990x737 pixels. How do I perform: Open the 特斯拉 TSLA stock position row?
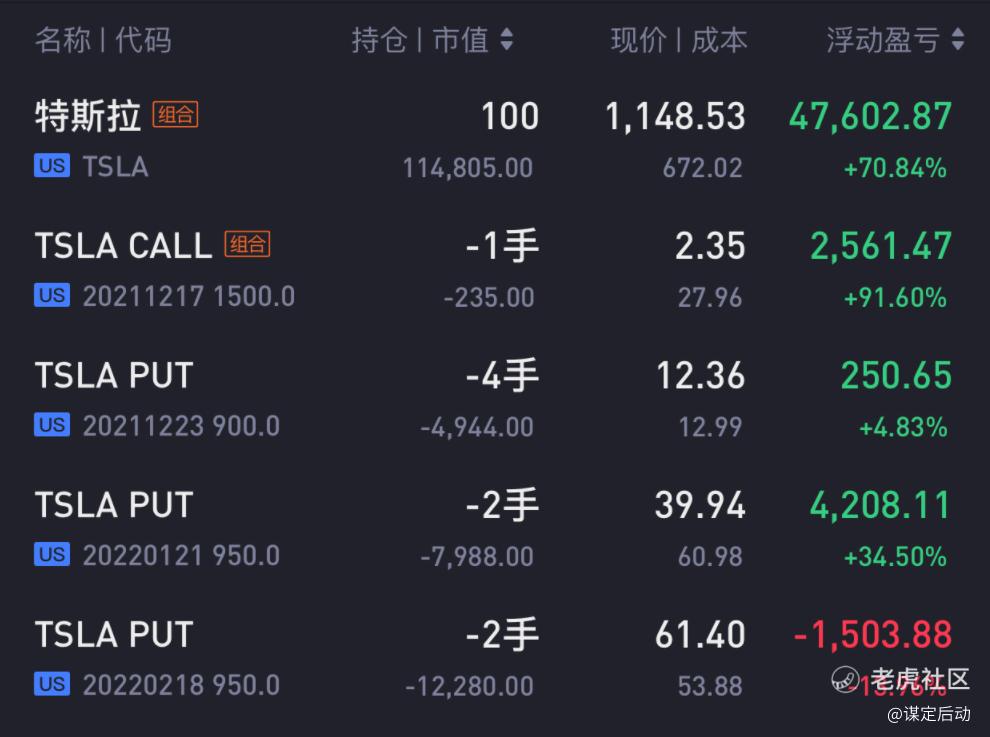[x=495, y=141]
